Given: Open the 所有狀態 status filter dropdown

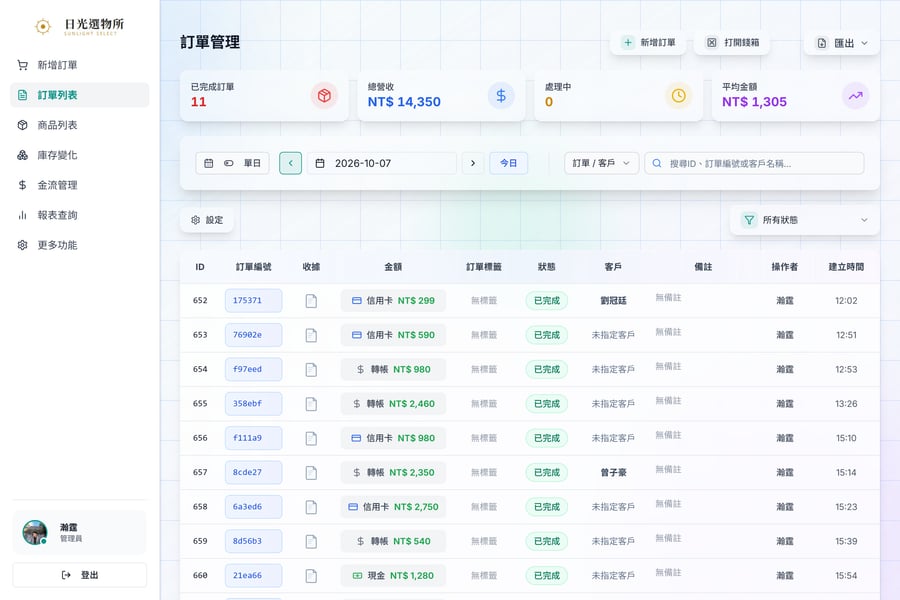Looking at the screenshot, I should point(804,220).
